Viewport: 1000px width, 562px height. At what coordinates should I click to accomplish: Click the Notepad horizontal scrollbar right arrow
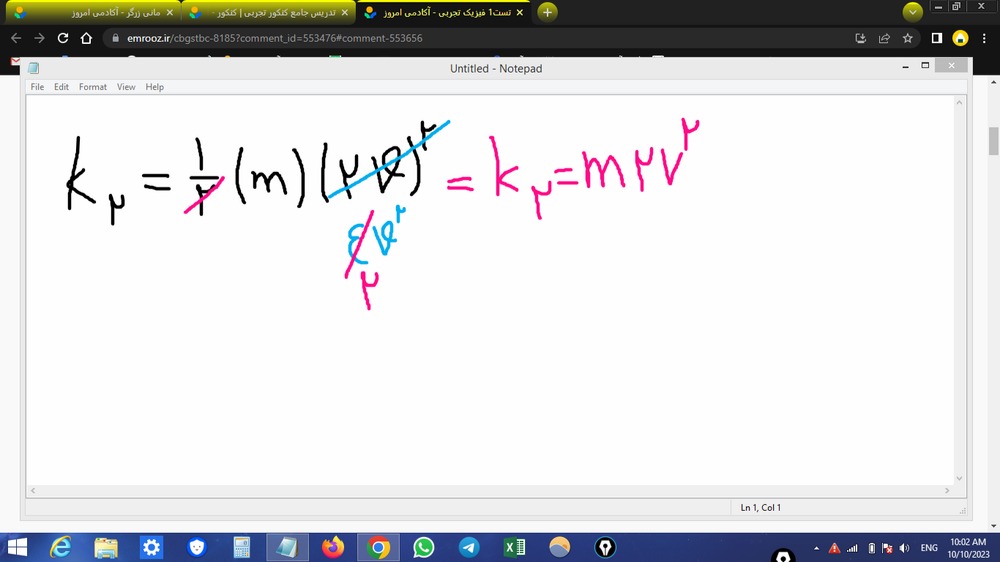[x=946, y=491]
